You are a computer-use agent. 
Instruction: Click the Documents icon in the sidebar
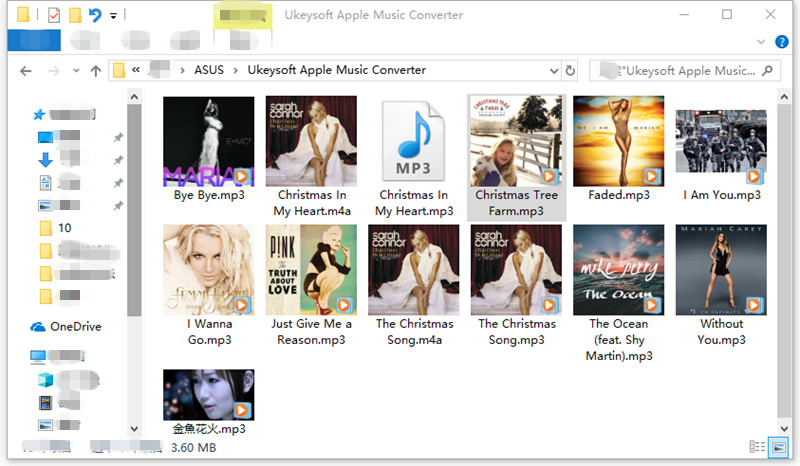45,182
